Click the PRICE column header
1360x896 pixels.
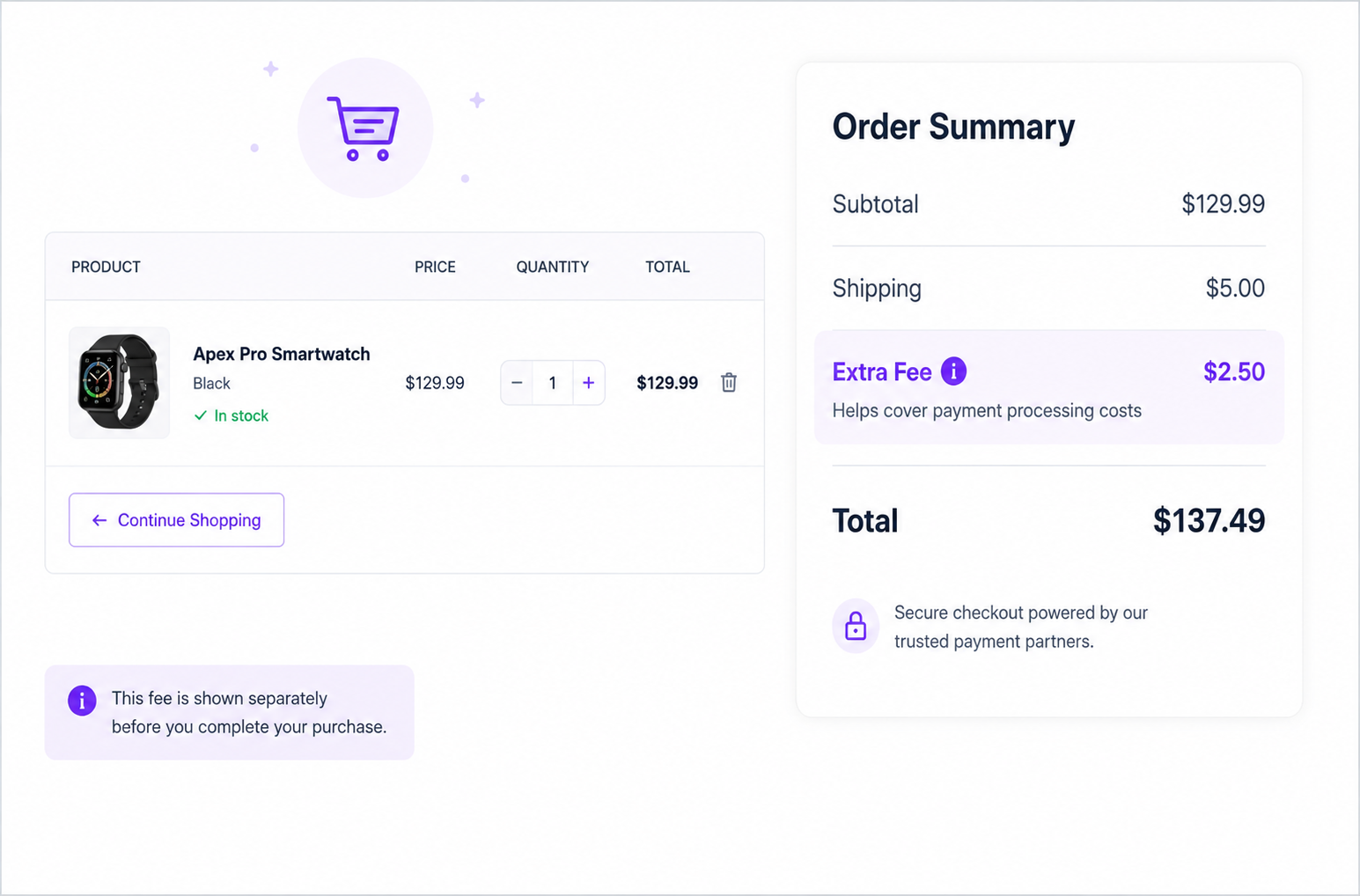coord(435,267)
